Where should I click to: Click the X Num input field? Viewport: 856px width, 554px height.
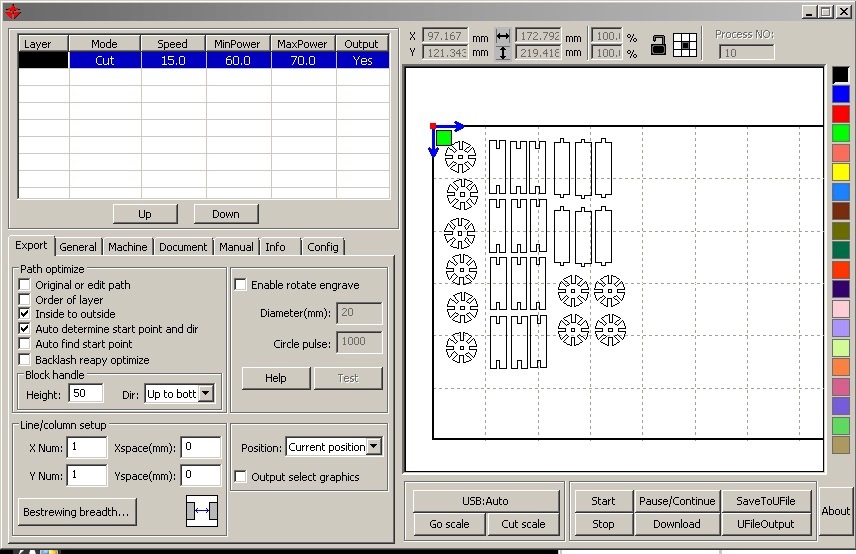(x=87, y=447)
